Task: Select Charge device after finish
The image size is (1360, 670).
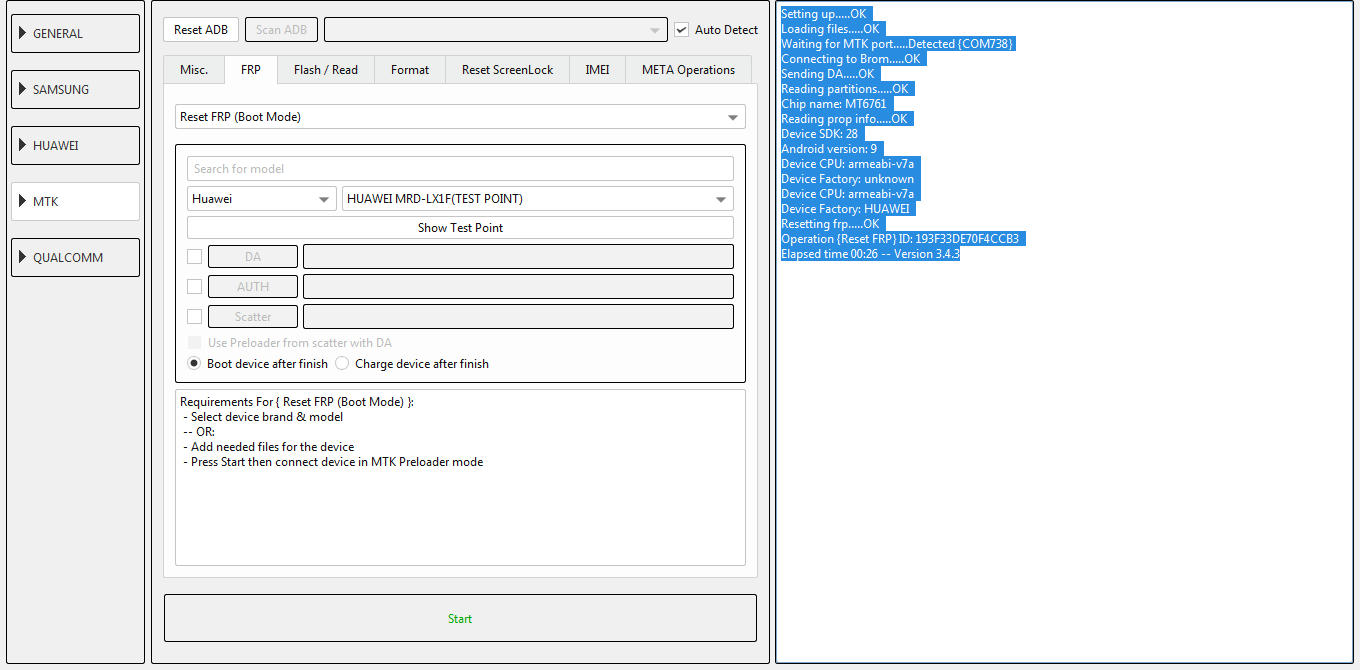Action: coord(342,364)
